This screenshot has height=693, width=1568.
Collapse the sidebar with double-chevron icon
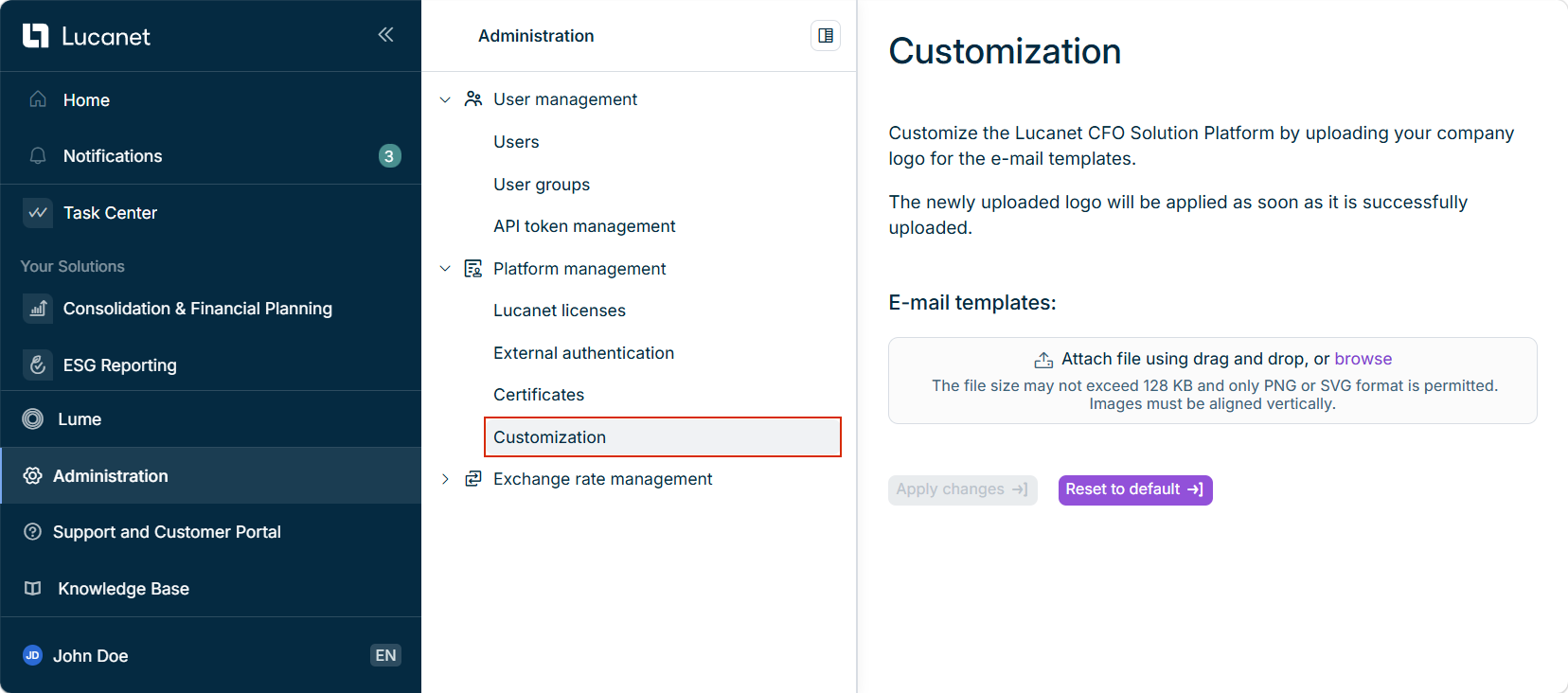pos(385,35)
